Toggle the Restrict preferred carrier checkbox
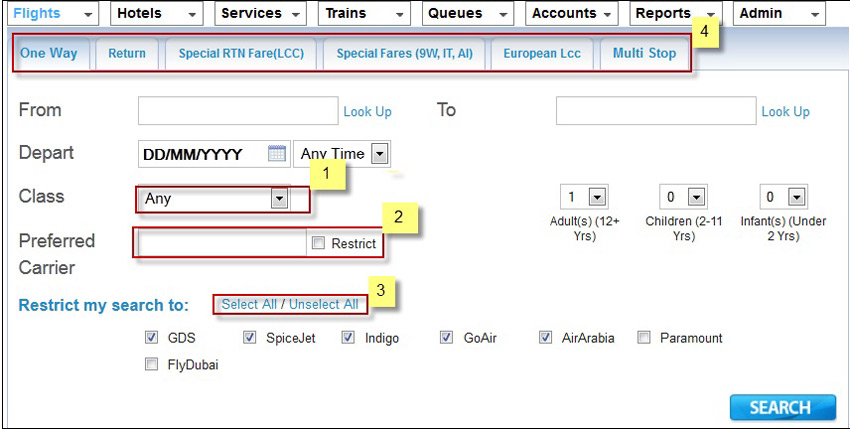 pyautogui.click(x=318, y=243)
